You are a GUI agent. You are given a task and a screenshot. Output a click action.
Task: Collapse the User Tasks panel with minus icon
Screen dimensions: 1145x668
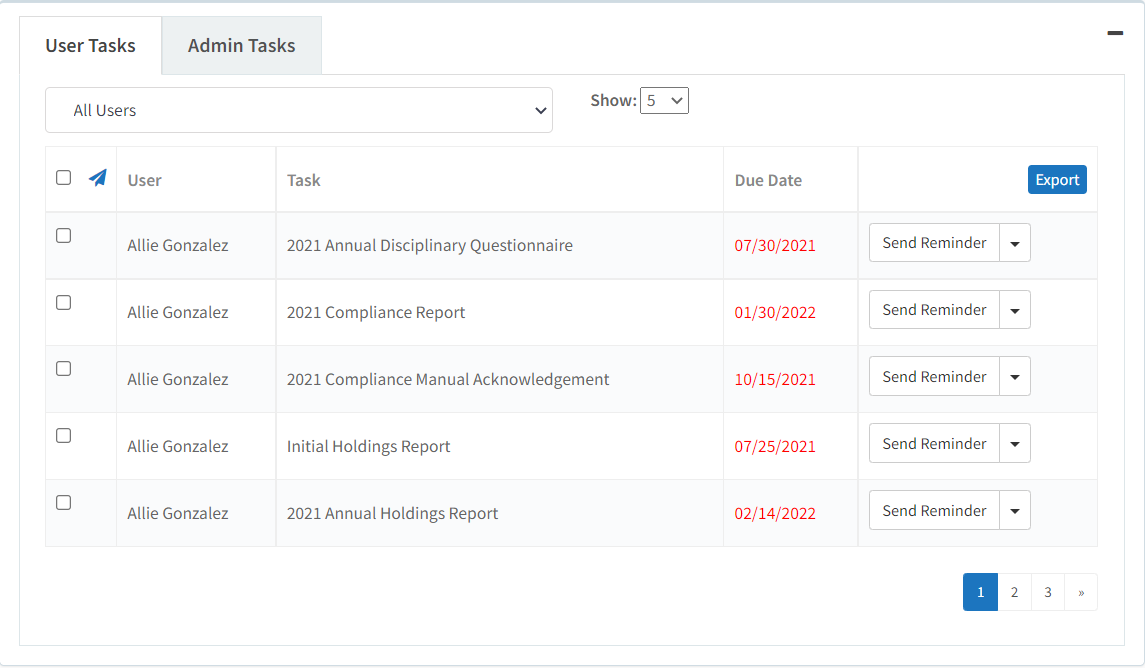[x=1114, y=32]
